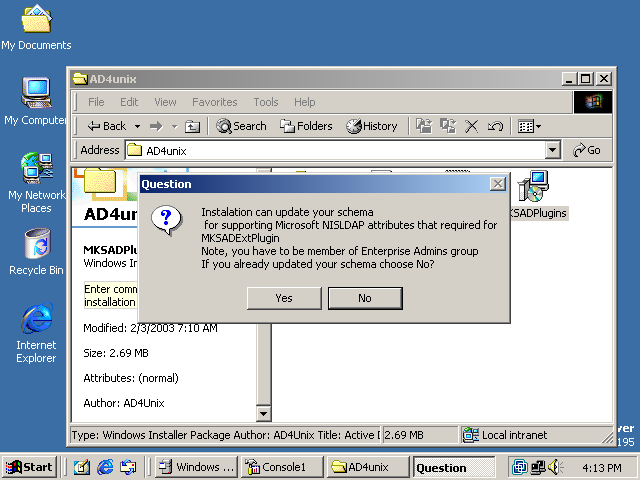The image size is (640, 480).
Task: Open the Favorites menu in AD4unix window
Action: pos(215,102)
